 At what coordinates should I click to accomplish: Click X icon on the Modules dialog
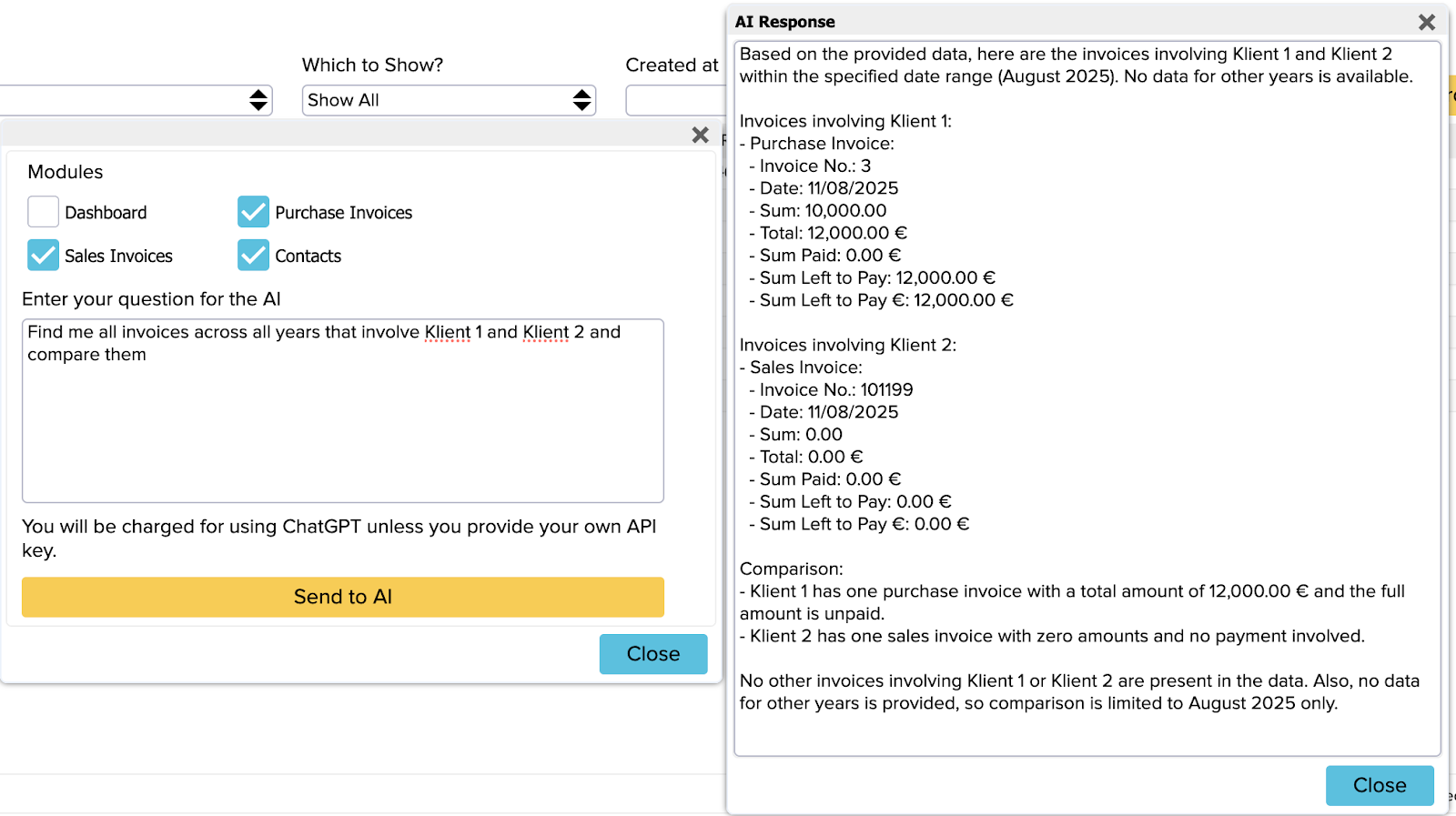700,136
